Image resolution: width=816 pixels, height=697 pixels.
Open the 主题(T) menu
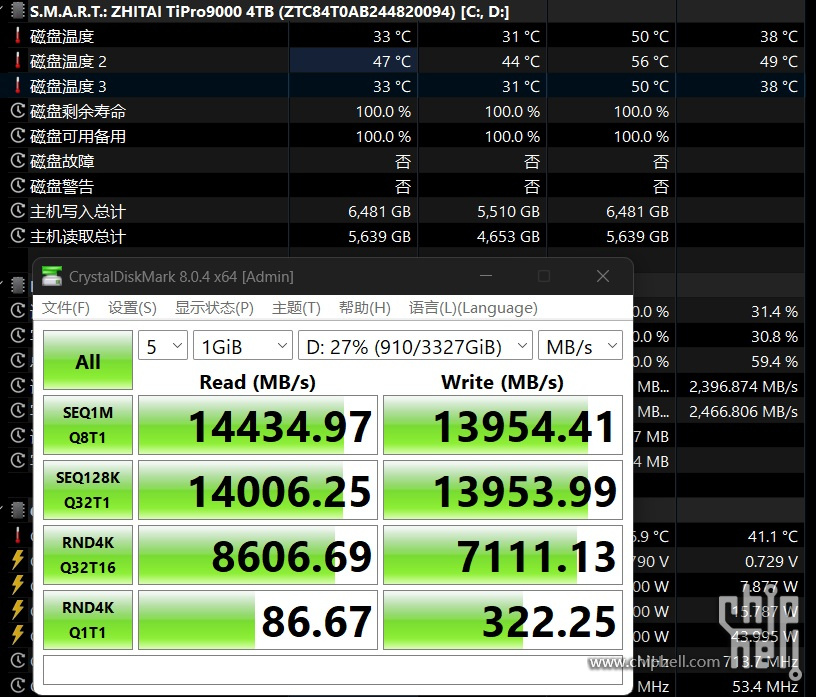[296, 308]
